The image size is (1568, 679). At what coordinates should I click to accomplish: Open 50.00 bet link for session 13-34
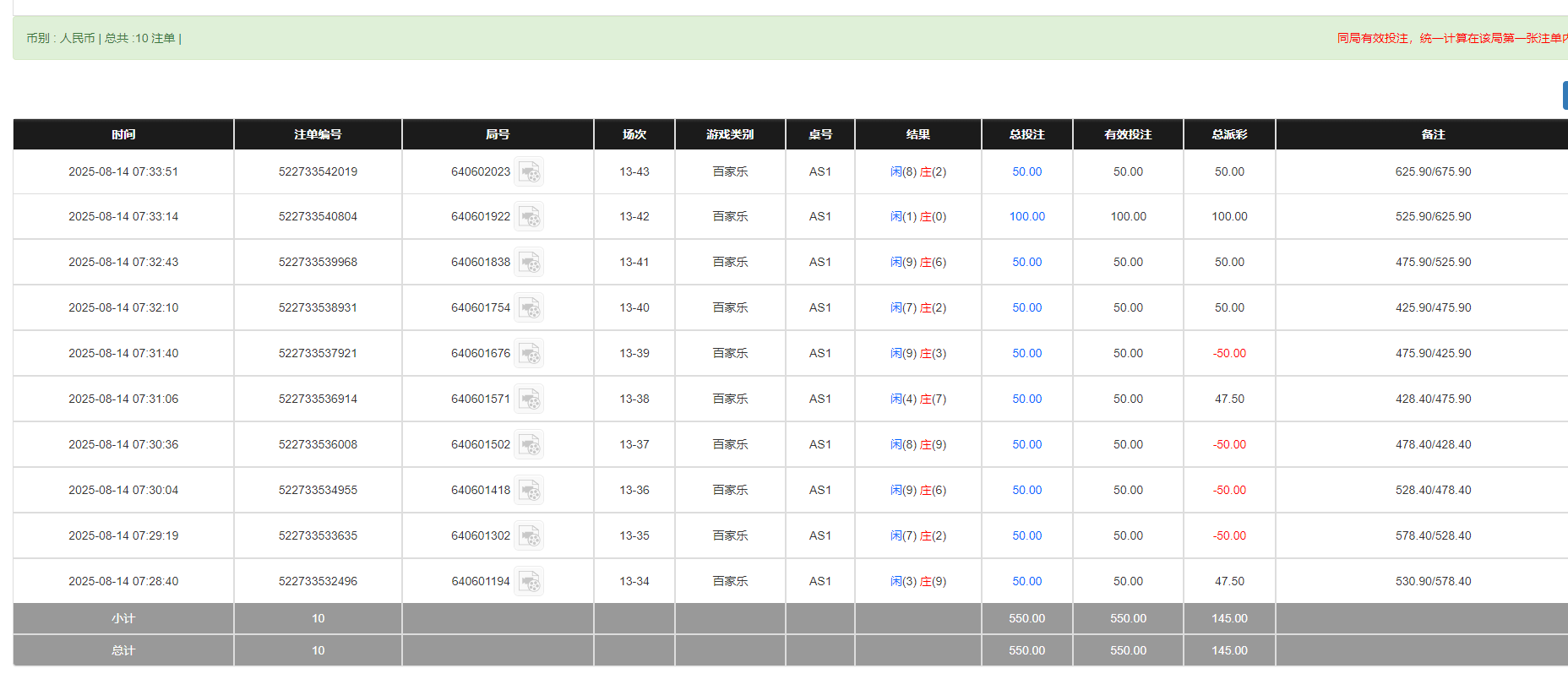pyautogui.click(x=1026, y=582)
